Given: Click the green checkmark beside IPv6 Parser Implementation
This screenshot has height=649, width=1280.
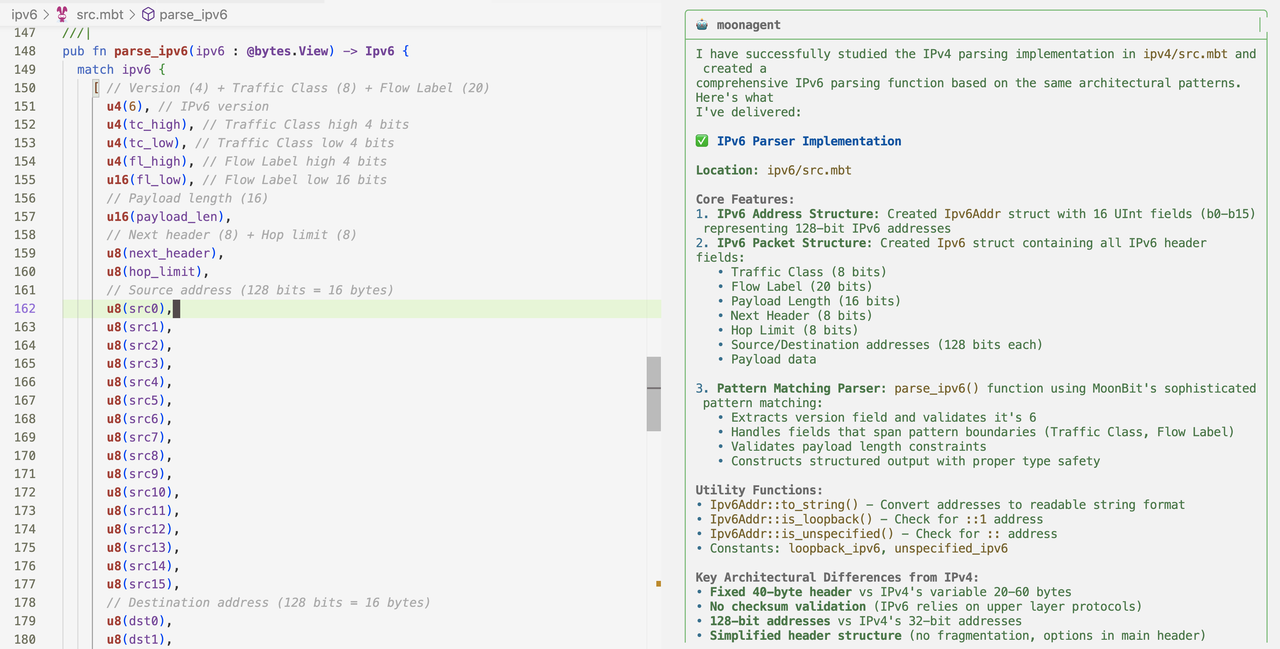Looking at the screenshot, I should click(702, 141).
